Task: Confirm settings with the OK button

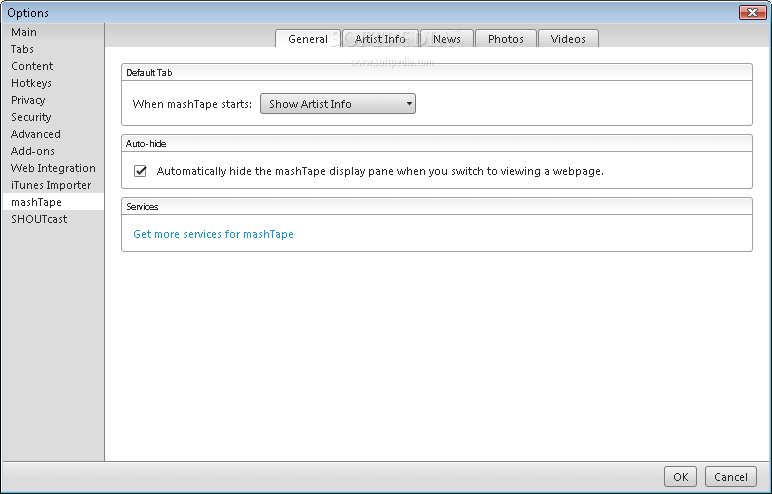Action: (x=680, y=477)
